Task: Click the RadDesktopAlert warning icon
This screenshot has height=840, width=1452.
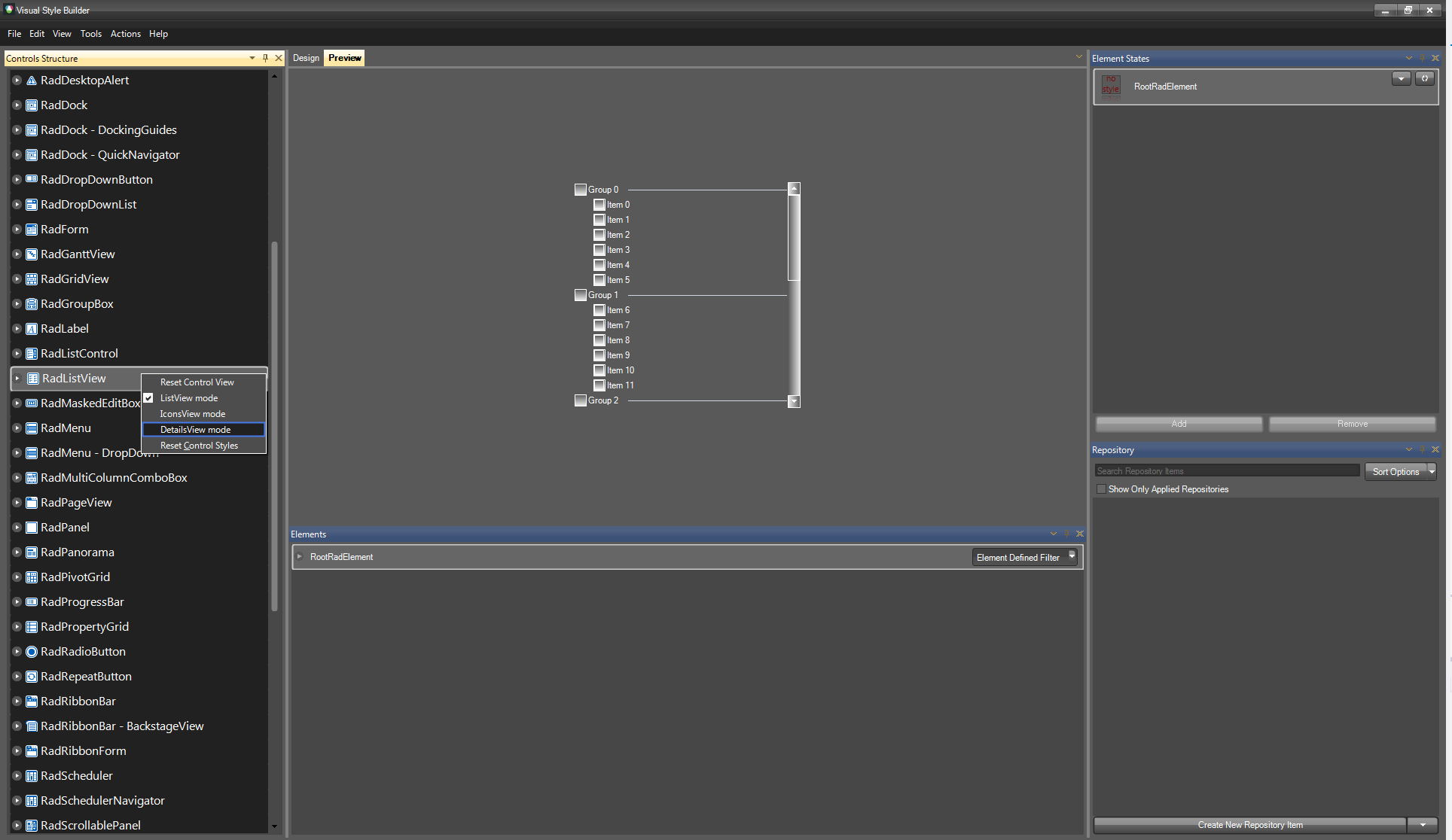Action: pyautogui.click(x=32, y=81)
